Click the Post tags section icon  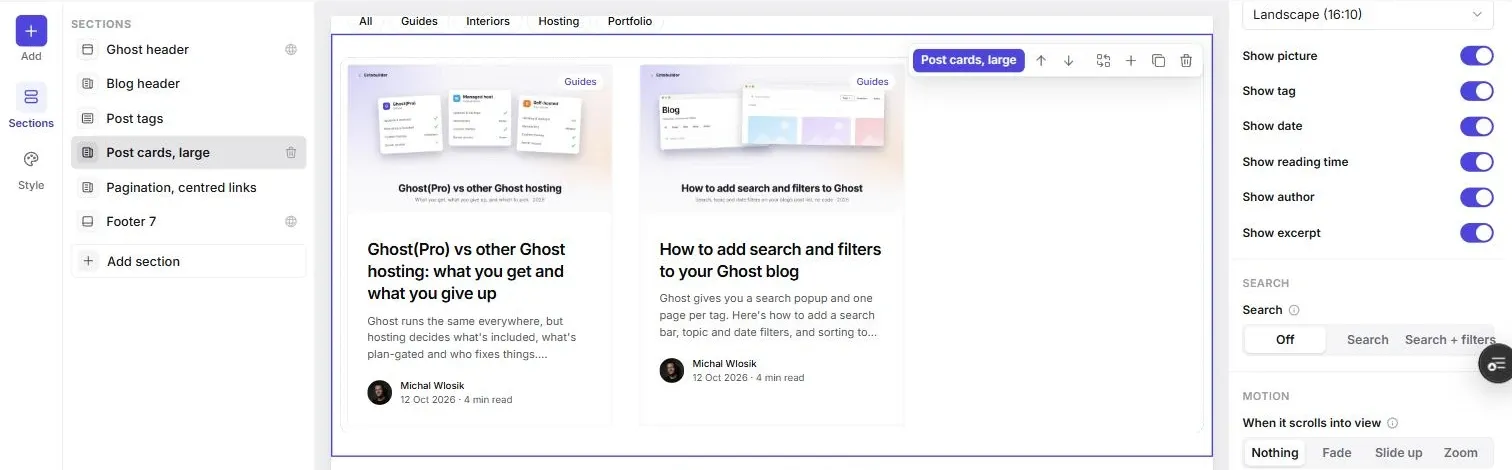click(88, 118)
